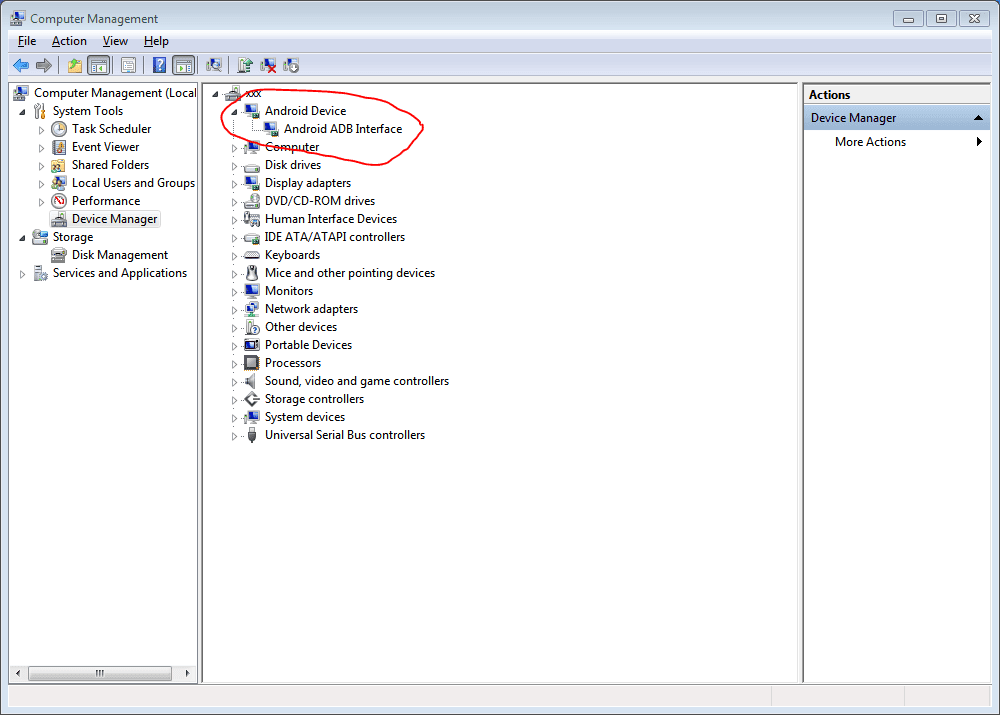
Task: Click Disable device toolbar icon (down arrow)
Action: pos(291,65)
